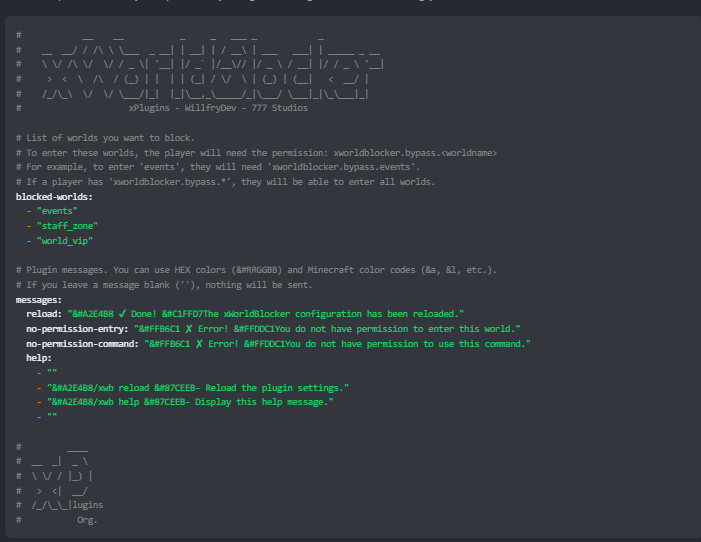Click the "xPlugins - WillfryDev - 777 Studios" credit line
The image size is (701, 542).
tap(218, 108)
